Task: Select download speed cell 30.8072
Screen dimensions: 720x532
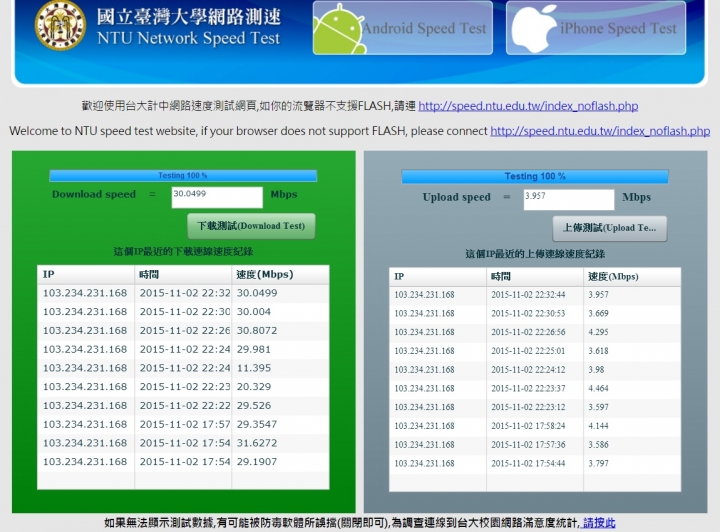Action: (x=281, y=331)
